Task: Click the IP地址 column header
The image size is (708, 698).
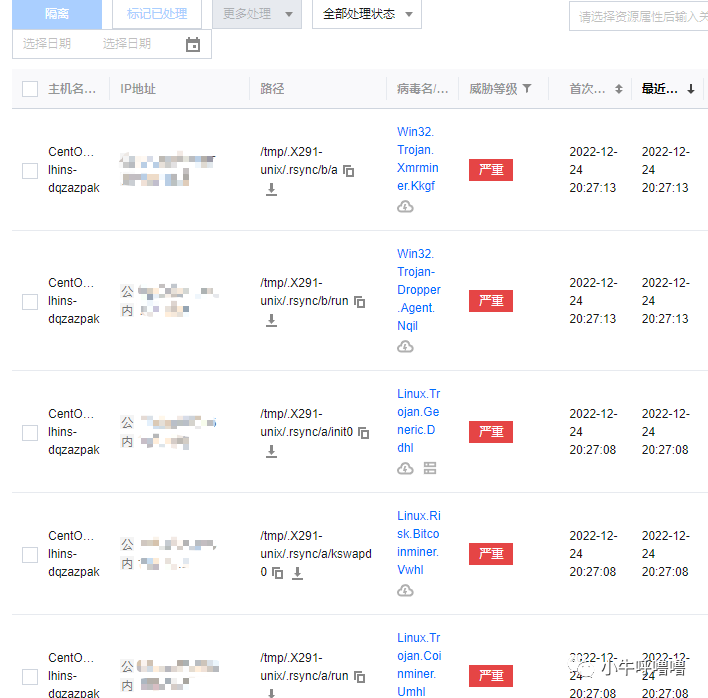Action: pos(138,89)
